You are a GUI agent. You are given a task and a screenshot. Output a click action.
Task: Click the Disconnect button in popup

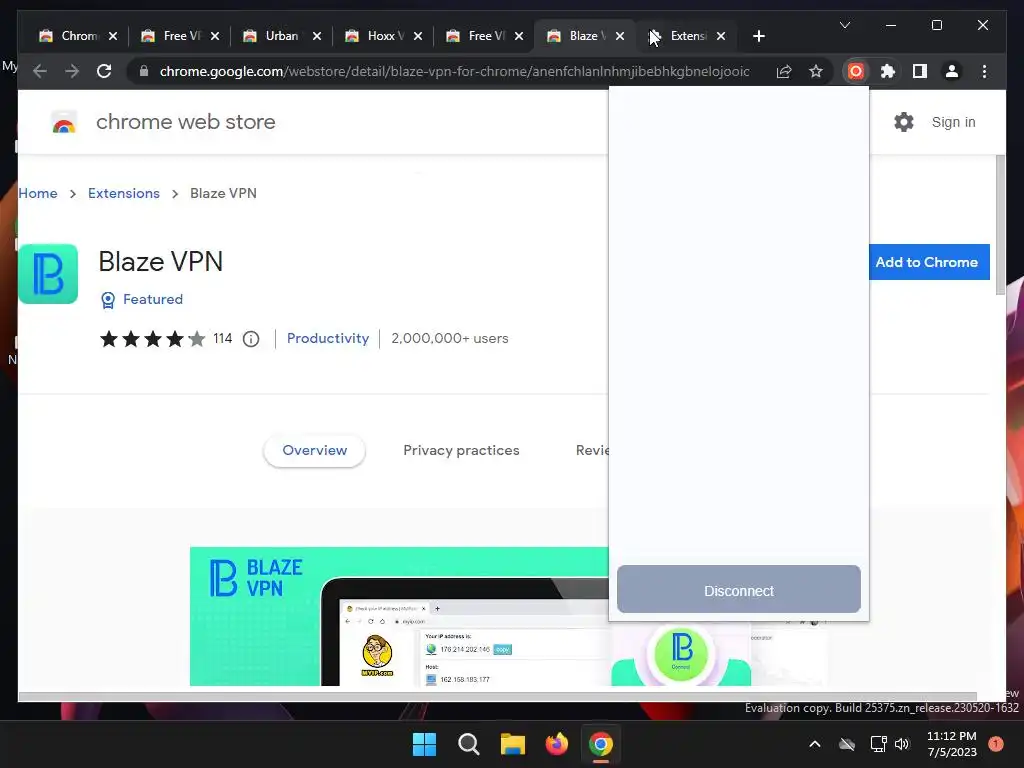click(x=739, y=590)
